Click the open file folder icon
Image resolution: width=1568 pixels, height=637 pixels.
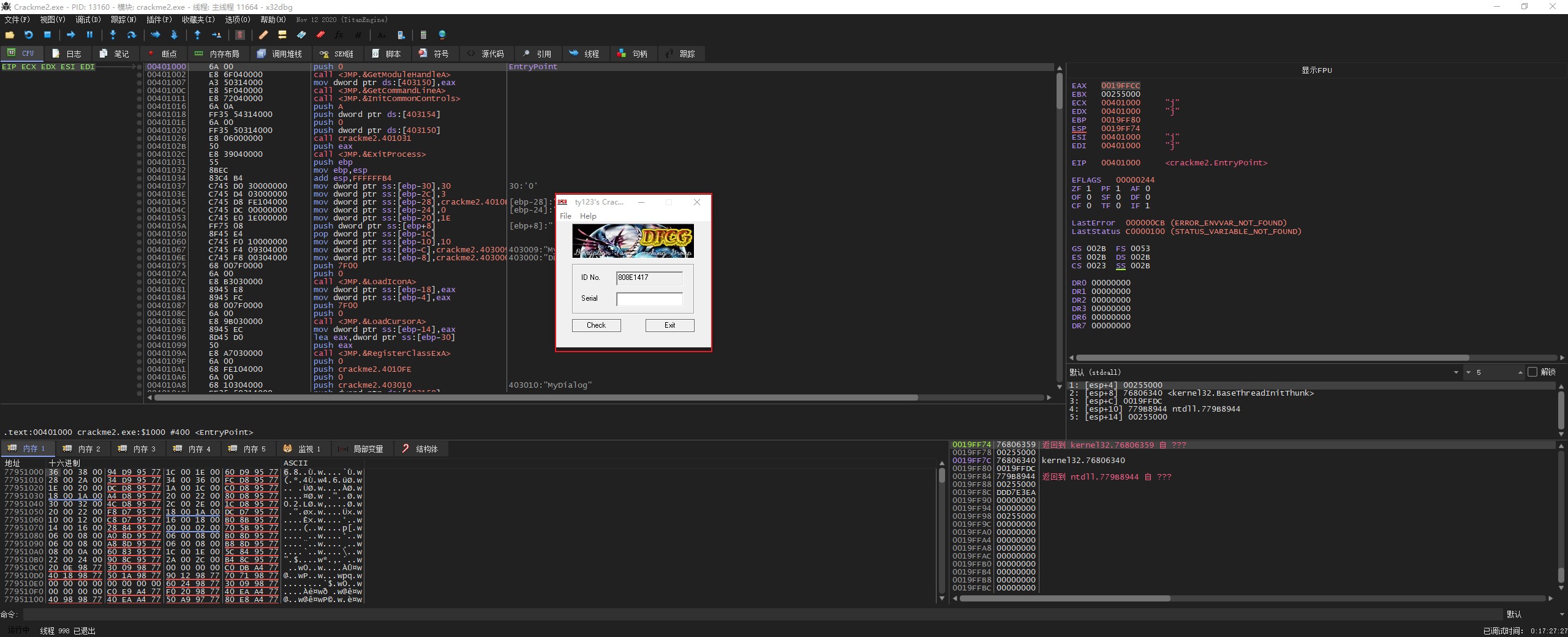point(10,35)
